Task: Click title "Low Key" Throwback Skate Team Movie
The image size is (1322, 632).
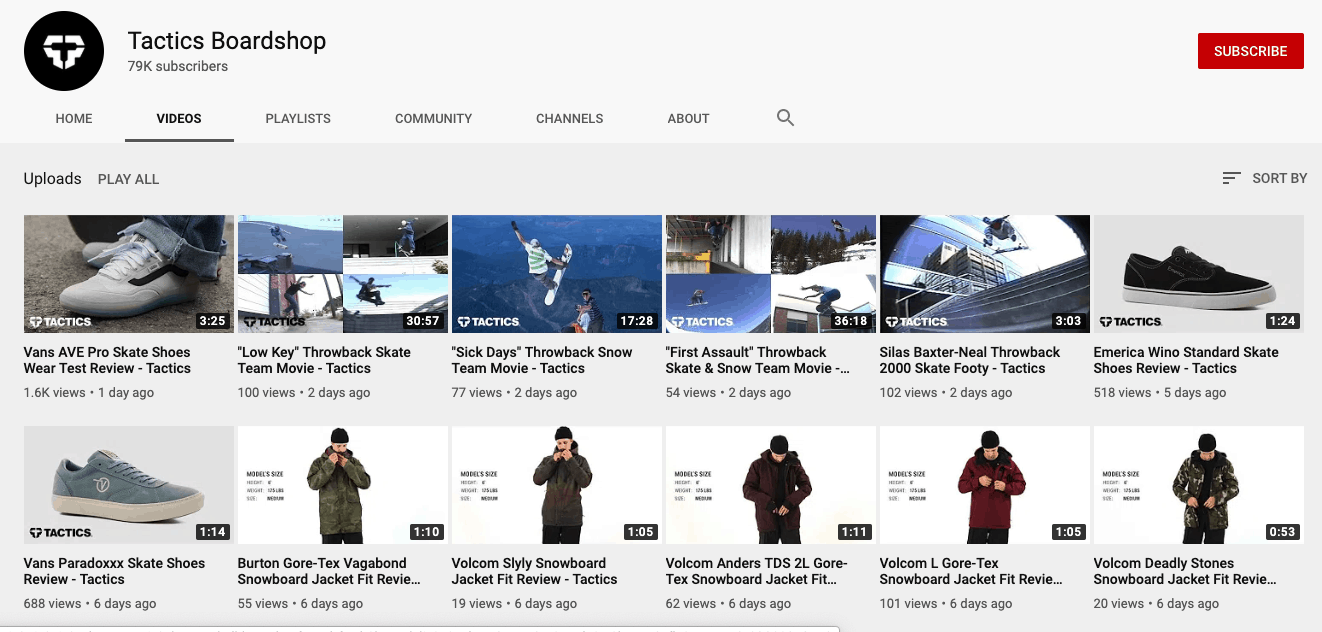Action: pos(324,360)
